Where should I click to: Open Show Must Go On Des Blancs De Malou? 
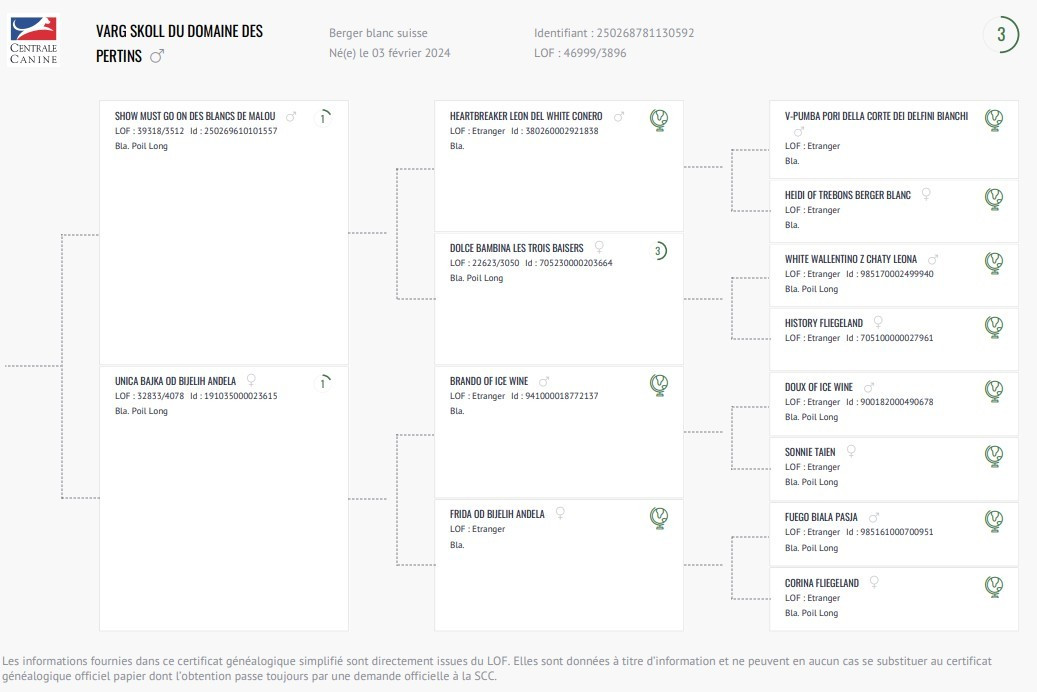click(x=195, y=116)
